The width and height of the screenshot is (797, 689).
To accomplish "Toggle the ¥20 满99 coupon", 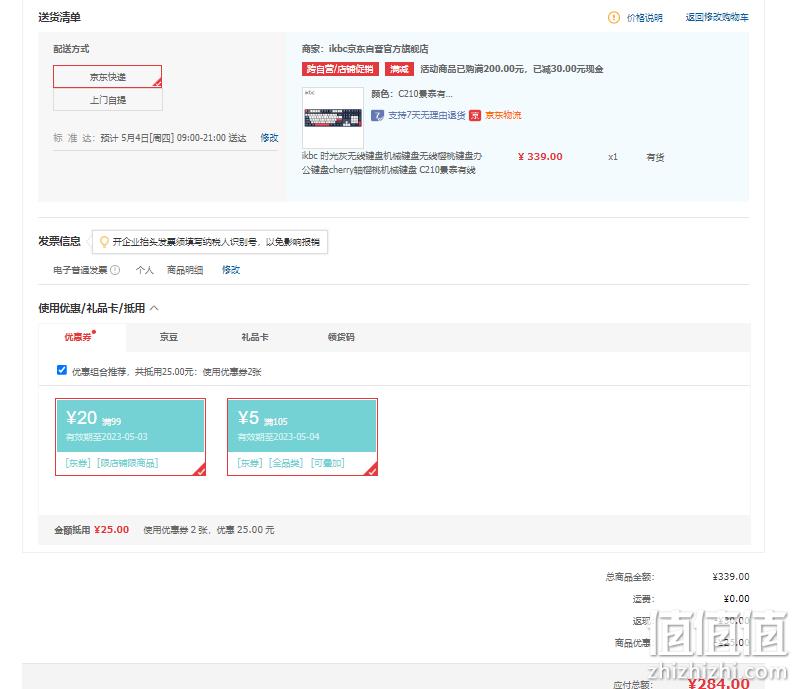I will coord(131,437).
